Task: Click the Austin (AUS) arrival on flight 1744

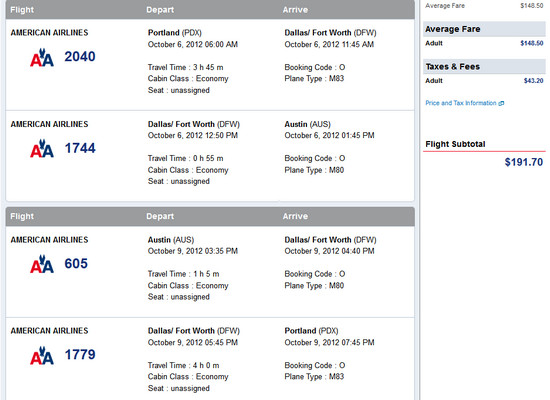Action: (308, 124)
